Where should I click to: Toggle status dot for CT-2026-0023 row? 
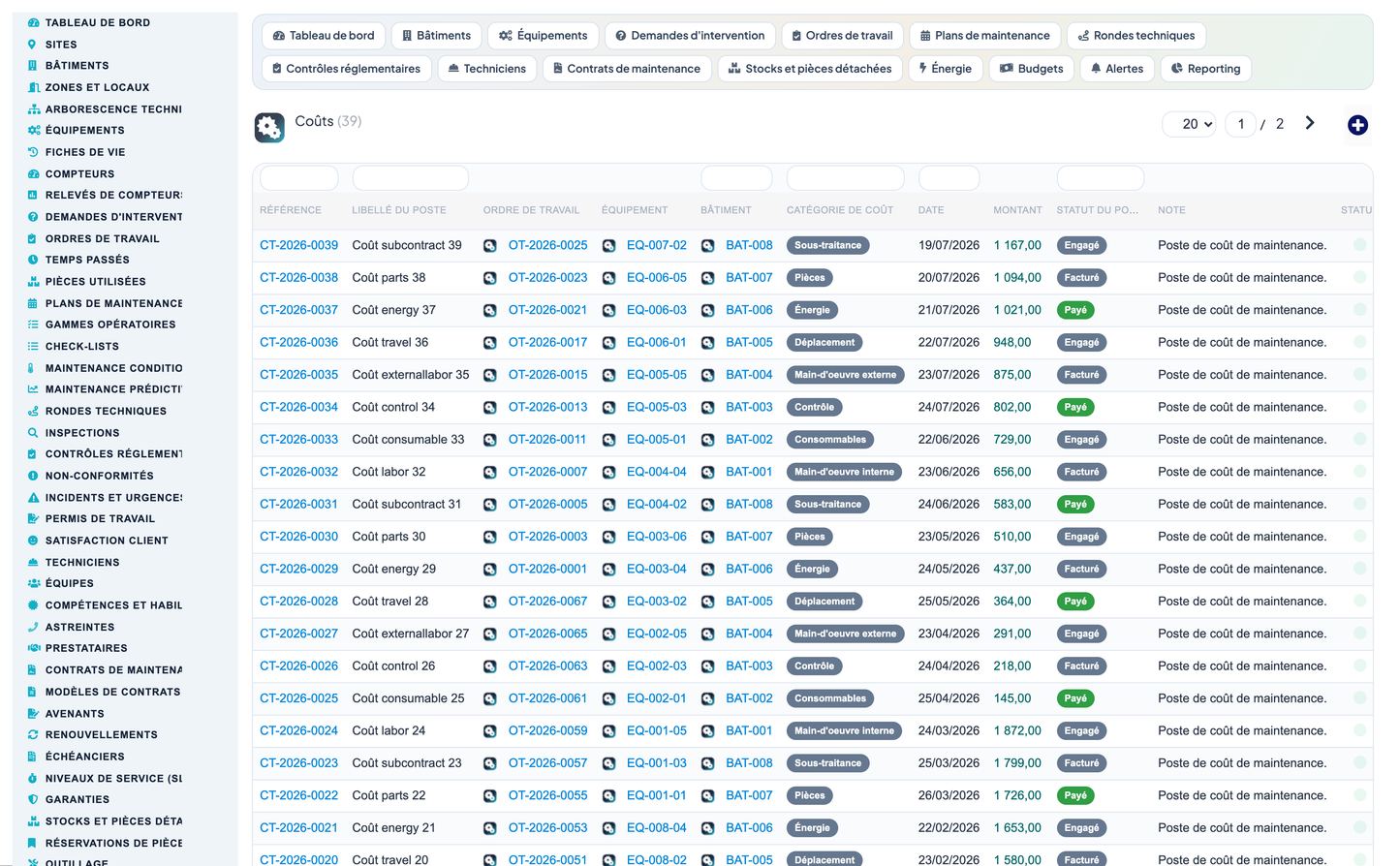coord(1360,762)
